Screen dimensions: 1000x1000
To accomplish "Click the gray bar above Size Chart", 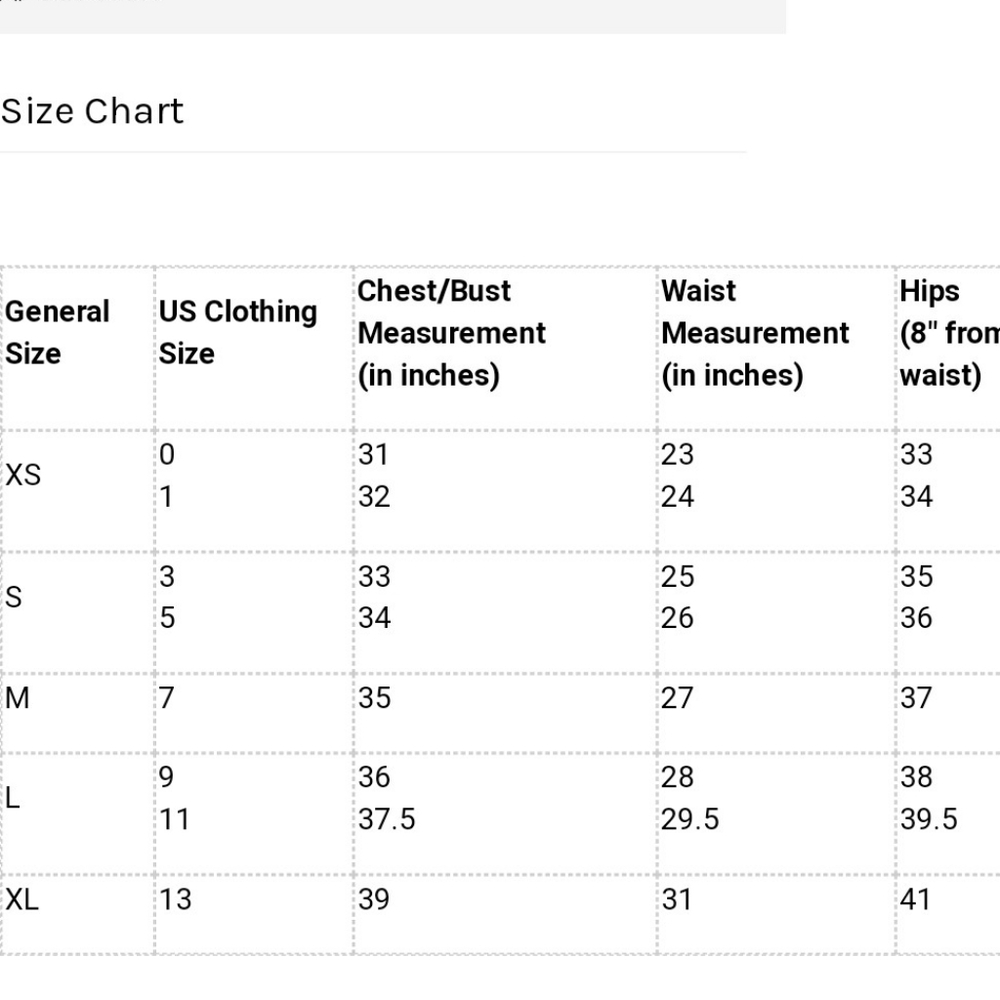I will (393, 17).
